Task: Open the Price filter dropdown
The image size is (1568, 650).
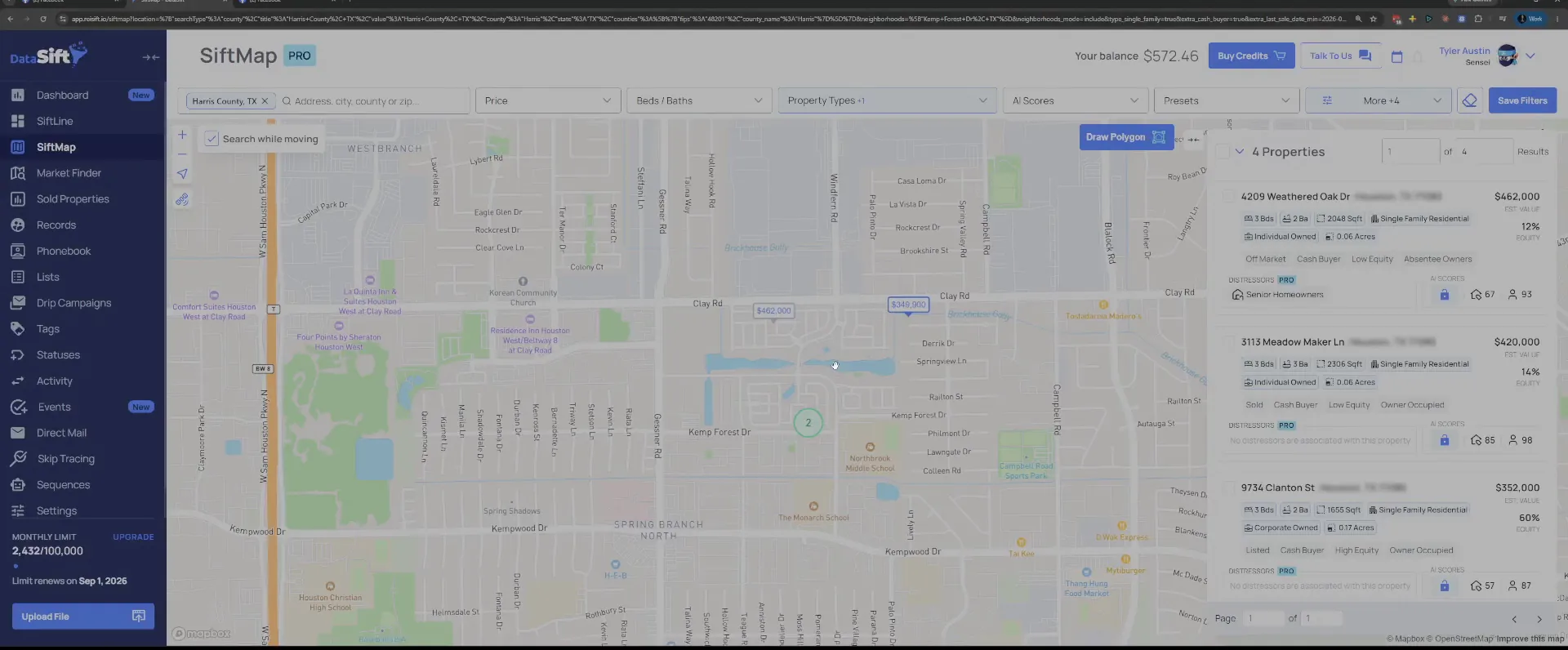Action: tap(547, 100)
